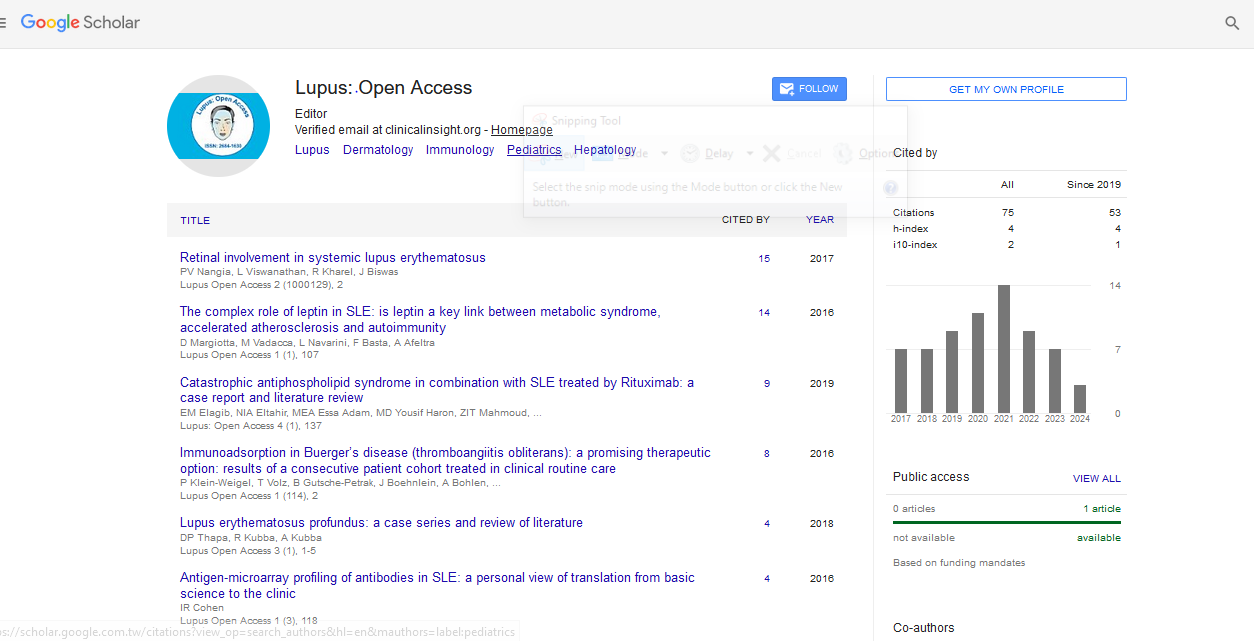The height and width of the screenshot is (641, 1254).
Task: Click the Lupus Open Access profile picture
Action: point(218,126)
